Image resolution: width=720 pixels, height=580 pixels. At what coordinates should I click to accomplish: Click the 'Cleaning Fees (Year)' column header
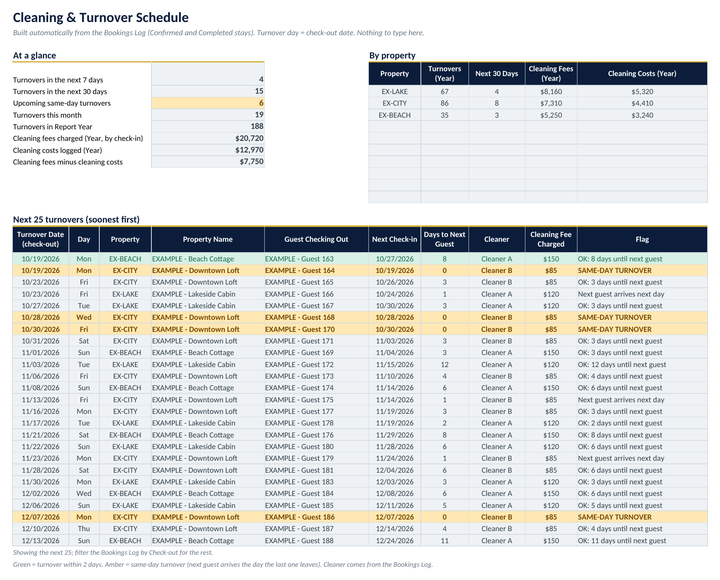pos(551,73)
